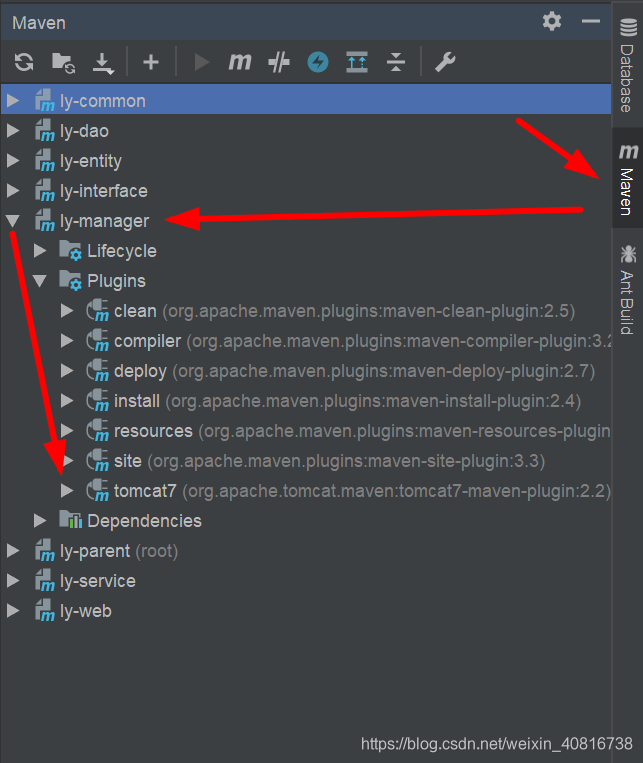Expand the ly-entity module

tap(13, 161)
